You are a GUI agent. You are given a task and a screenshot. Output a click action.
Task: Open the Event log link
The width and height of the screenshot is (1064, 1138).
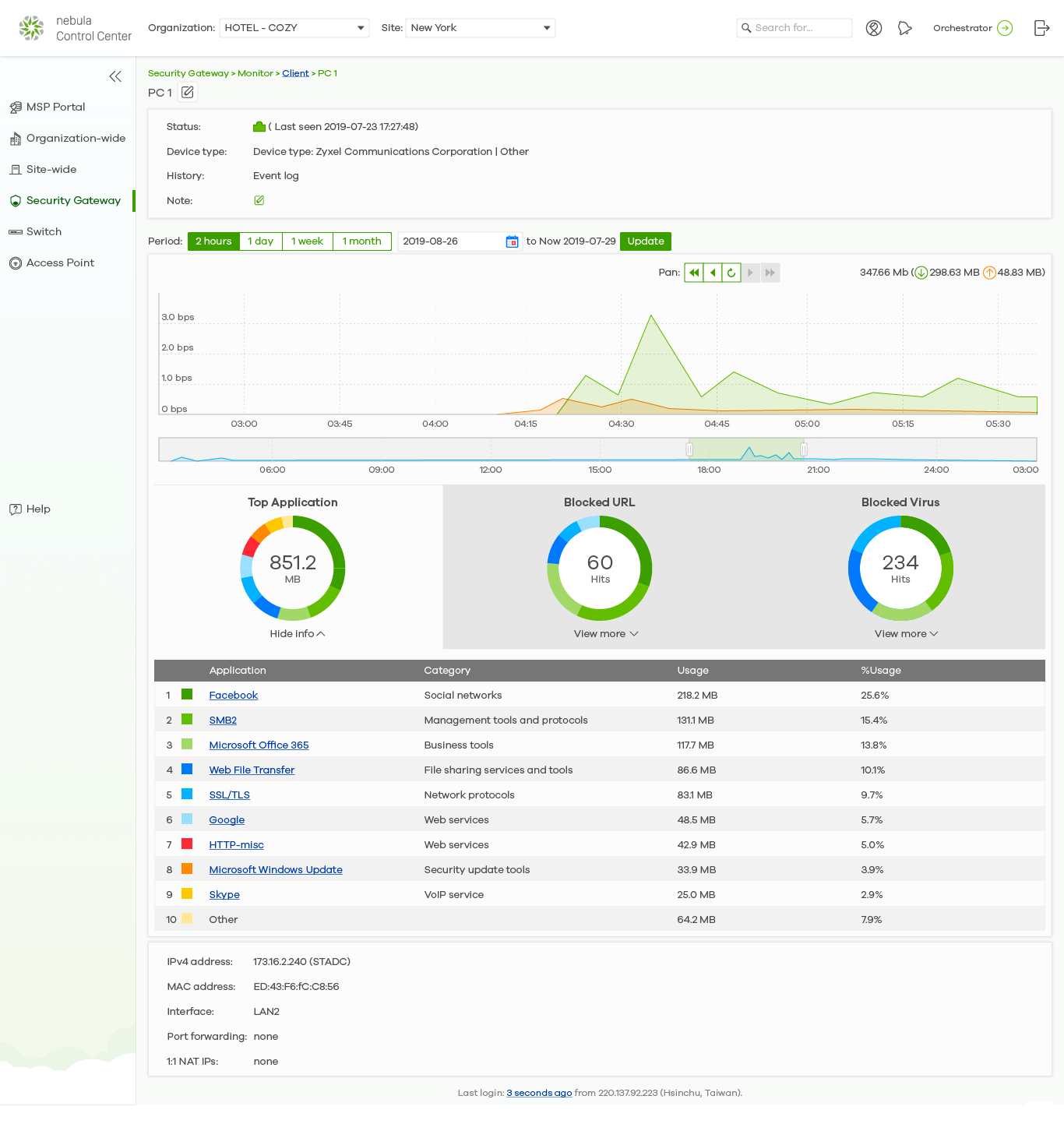[x=276, y=176]
